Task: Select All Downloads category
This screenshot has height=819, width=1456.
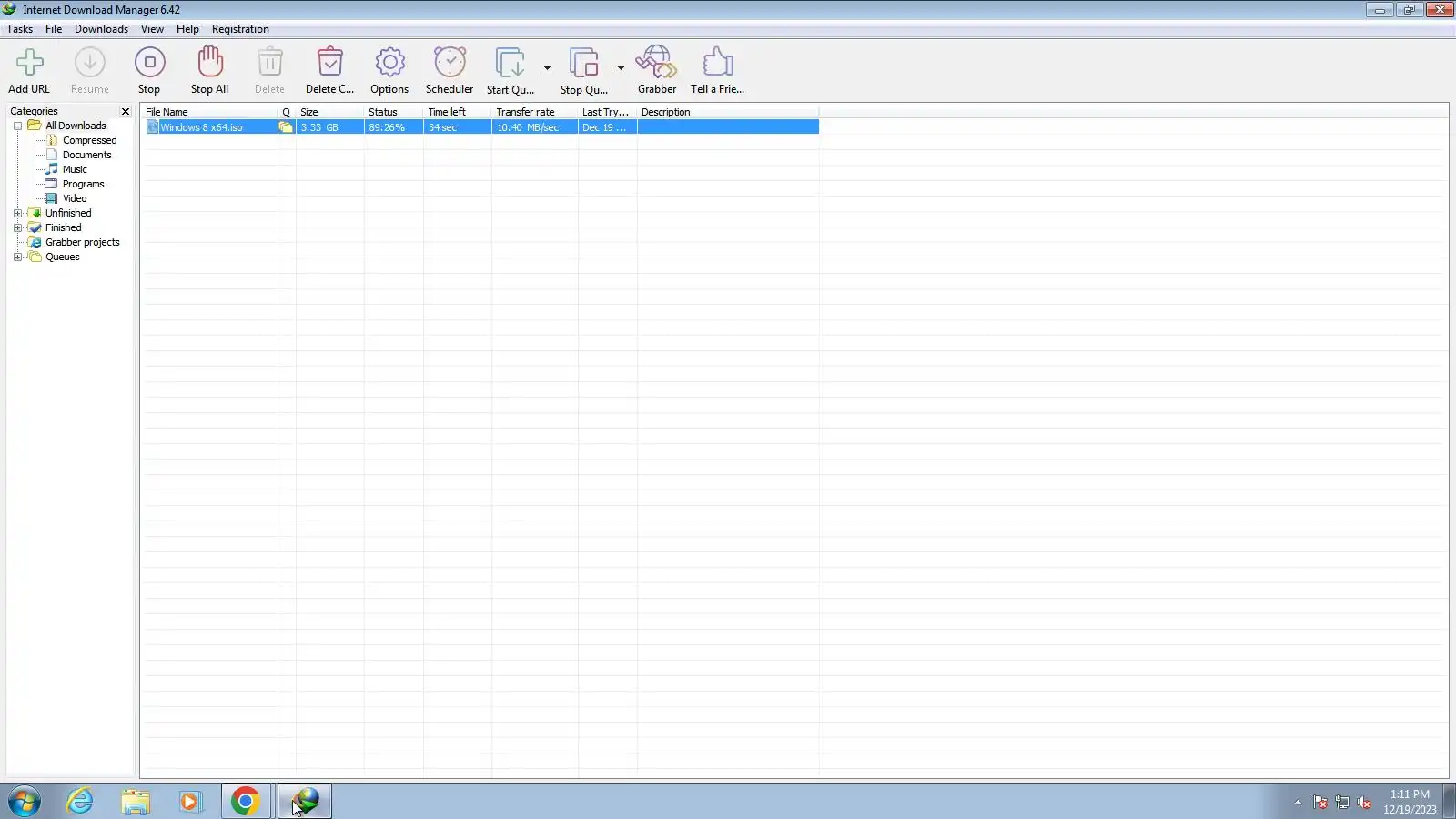Action: (x=76, y=126)
